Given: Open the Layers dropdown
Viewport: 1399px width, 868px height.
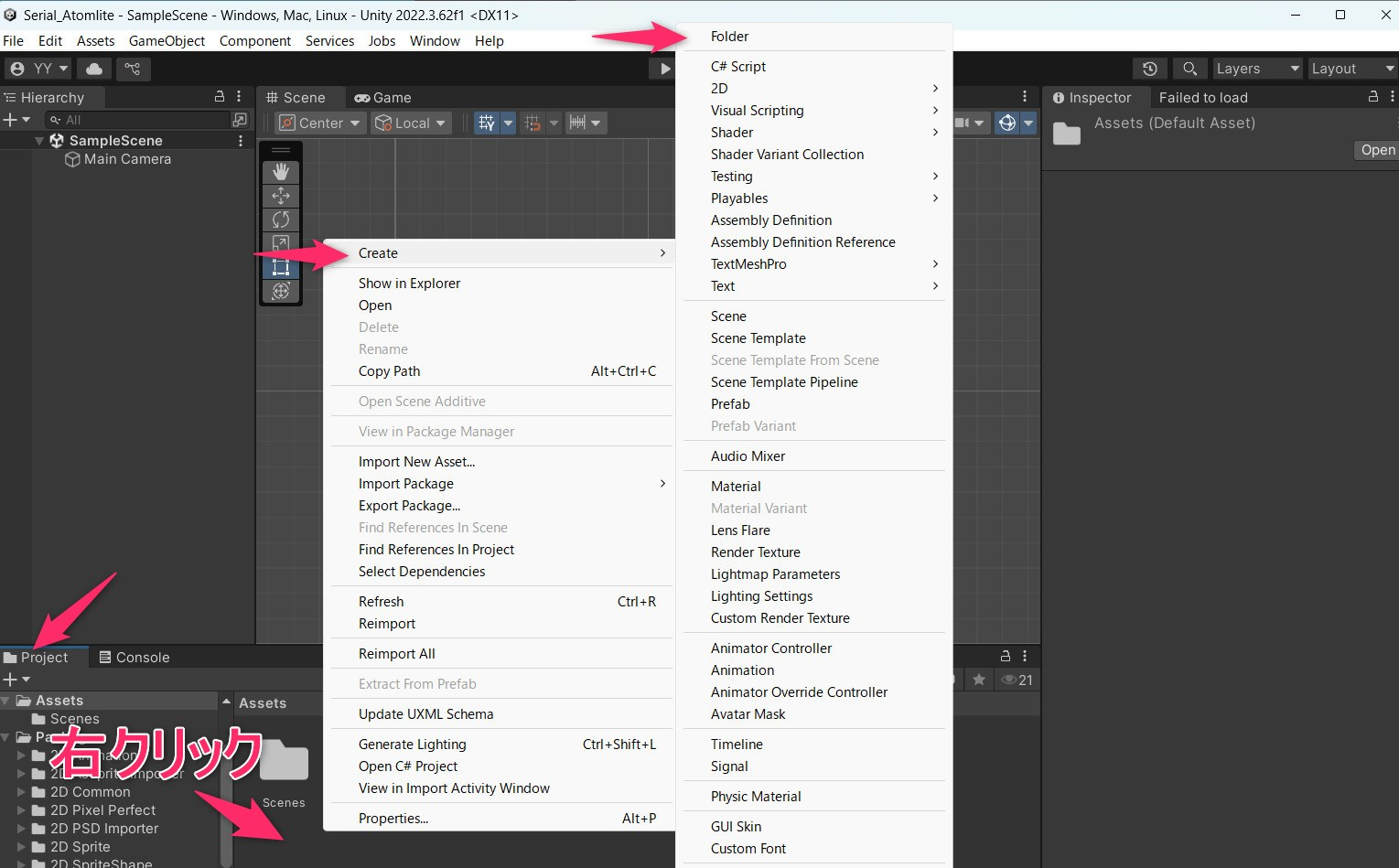Looking at the screenshot, I should pos(1257,69).
